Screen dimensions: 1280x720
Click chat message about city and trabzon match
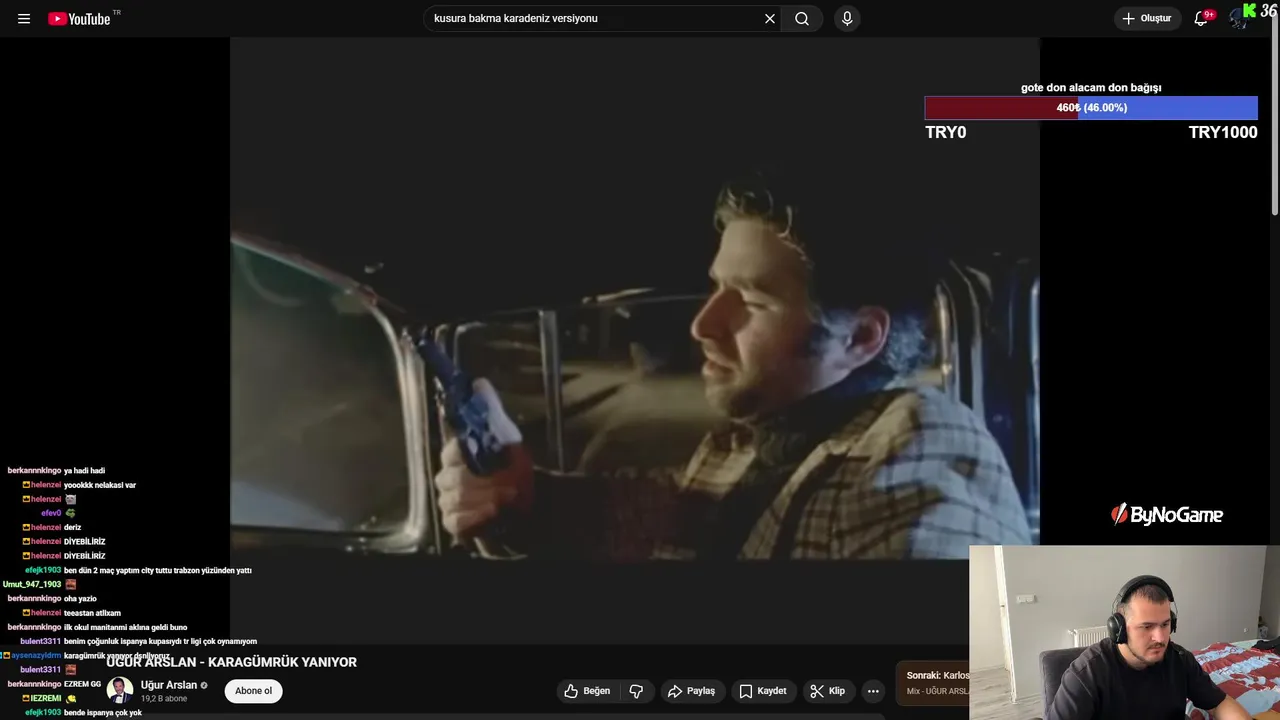158,570
